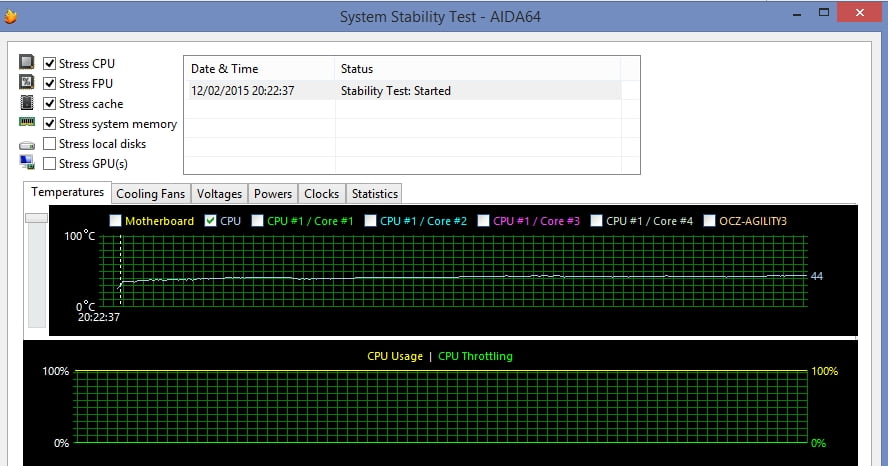Close the System Stability Test window

(x=860, y=12)
